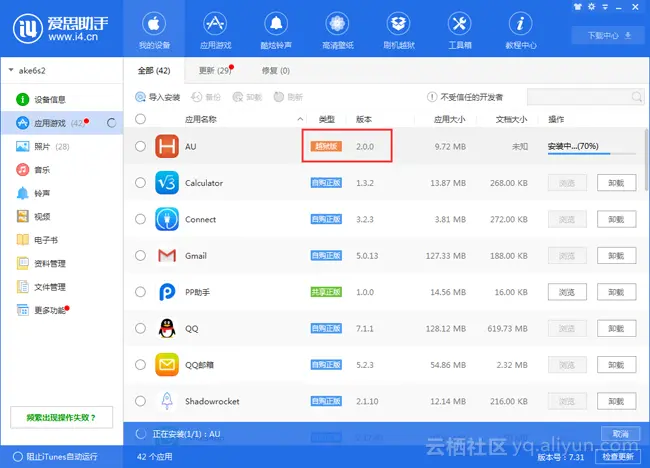Click 导入安装 import install

158,97
